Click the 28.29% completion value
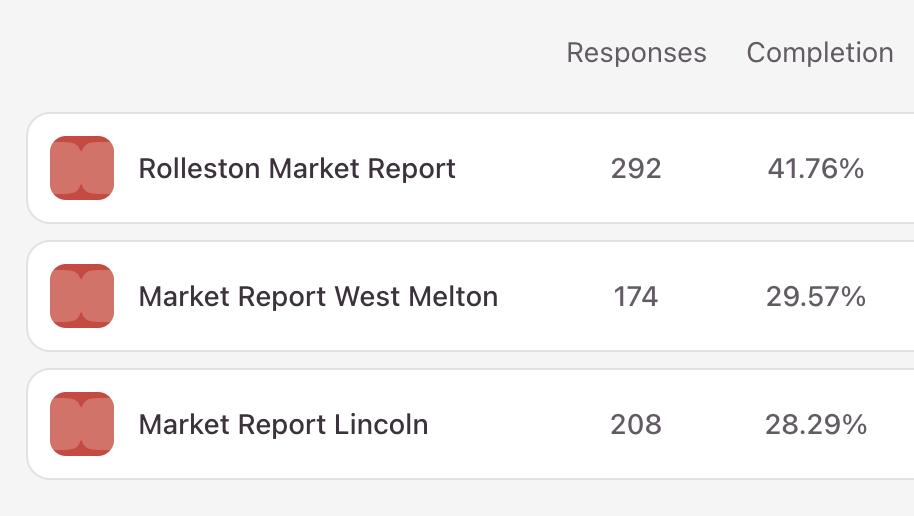Screen dimensions: 914x516 click(815, 425)
